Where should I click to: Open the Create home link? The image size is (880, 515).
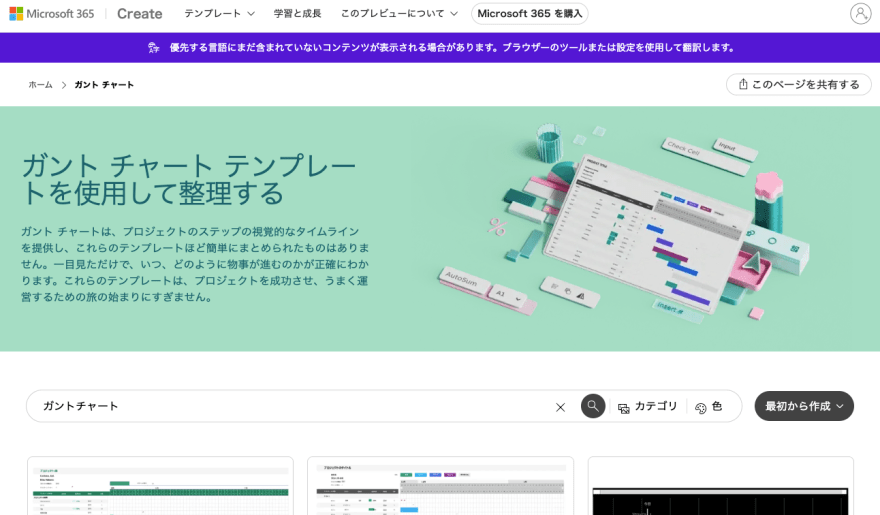[139, 13]
